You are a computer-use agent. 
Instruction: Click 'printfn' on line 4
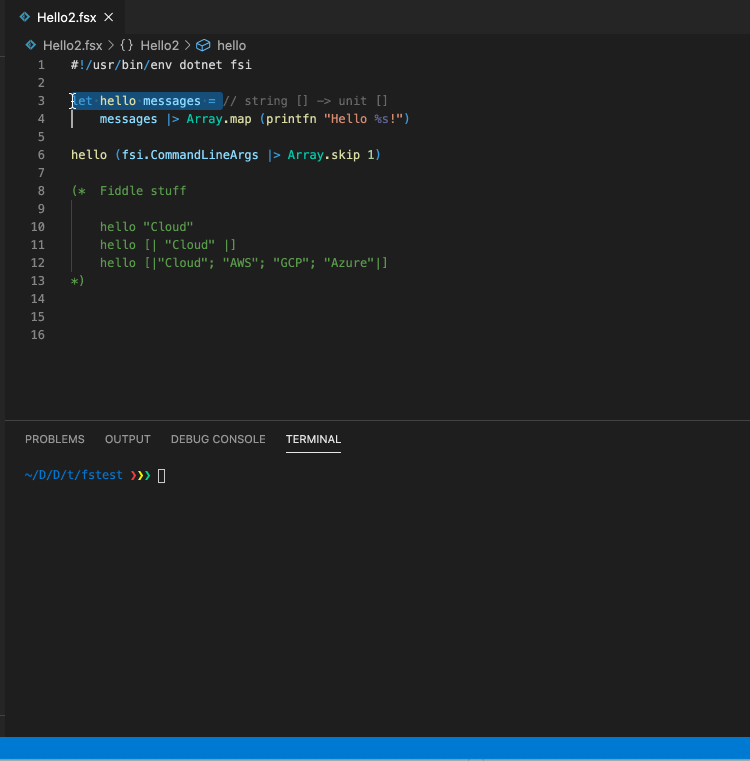(x=291, y=119)
